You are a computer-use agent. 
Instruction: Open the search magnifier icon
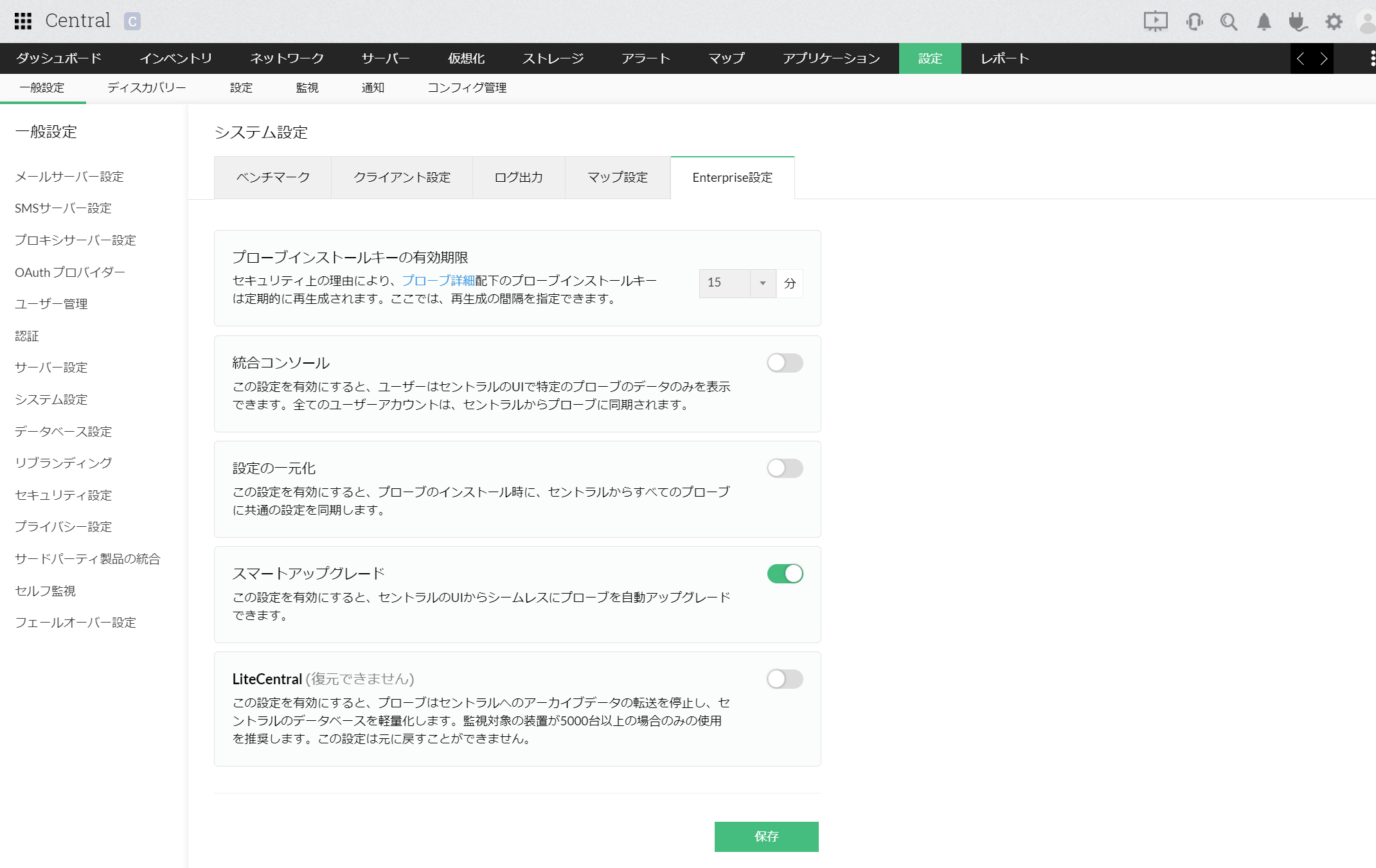tap(1228, 22)
